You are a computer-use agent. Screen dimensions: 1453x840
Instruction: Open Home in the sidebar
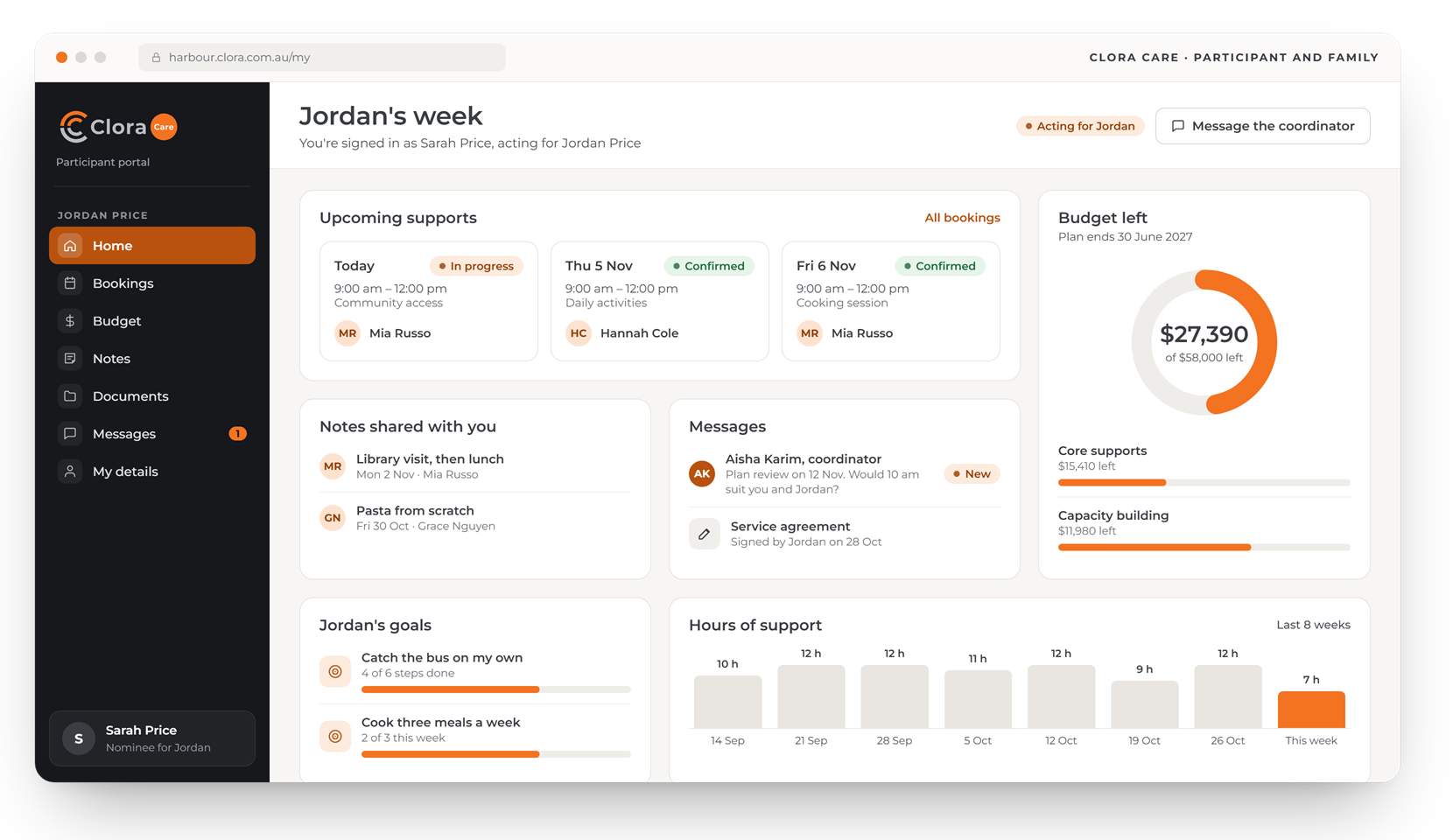152,246
